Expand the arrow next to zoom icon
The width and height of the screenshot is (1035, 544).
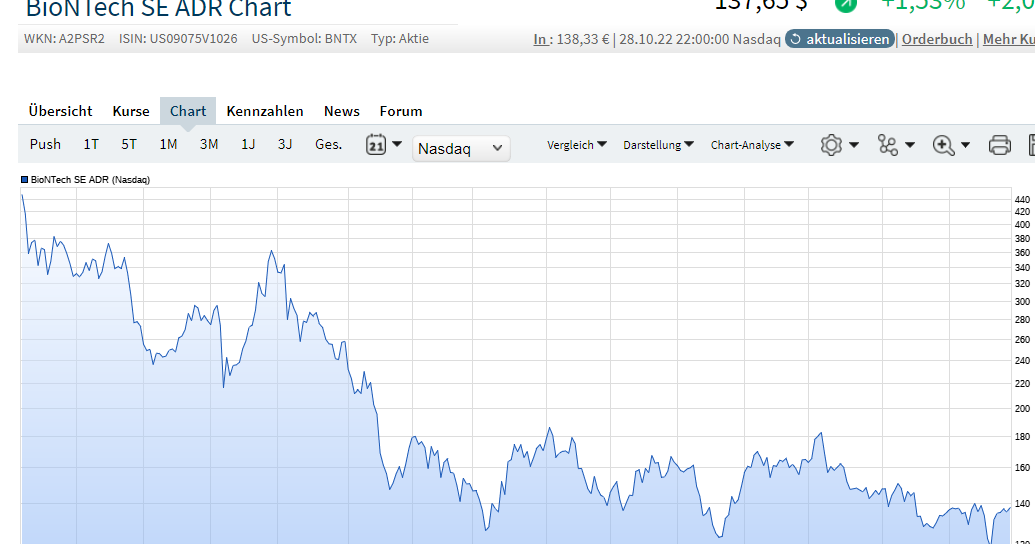[x=965, y=145]
